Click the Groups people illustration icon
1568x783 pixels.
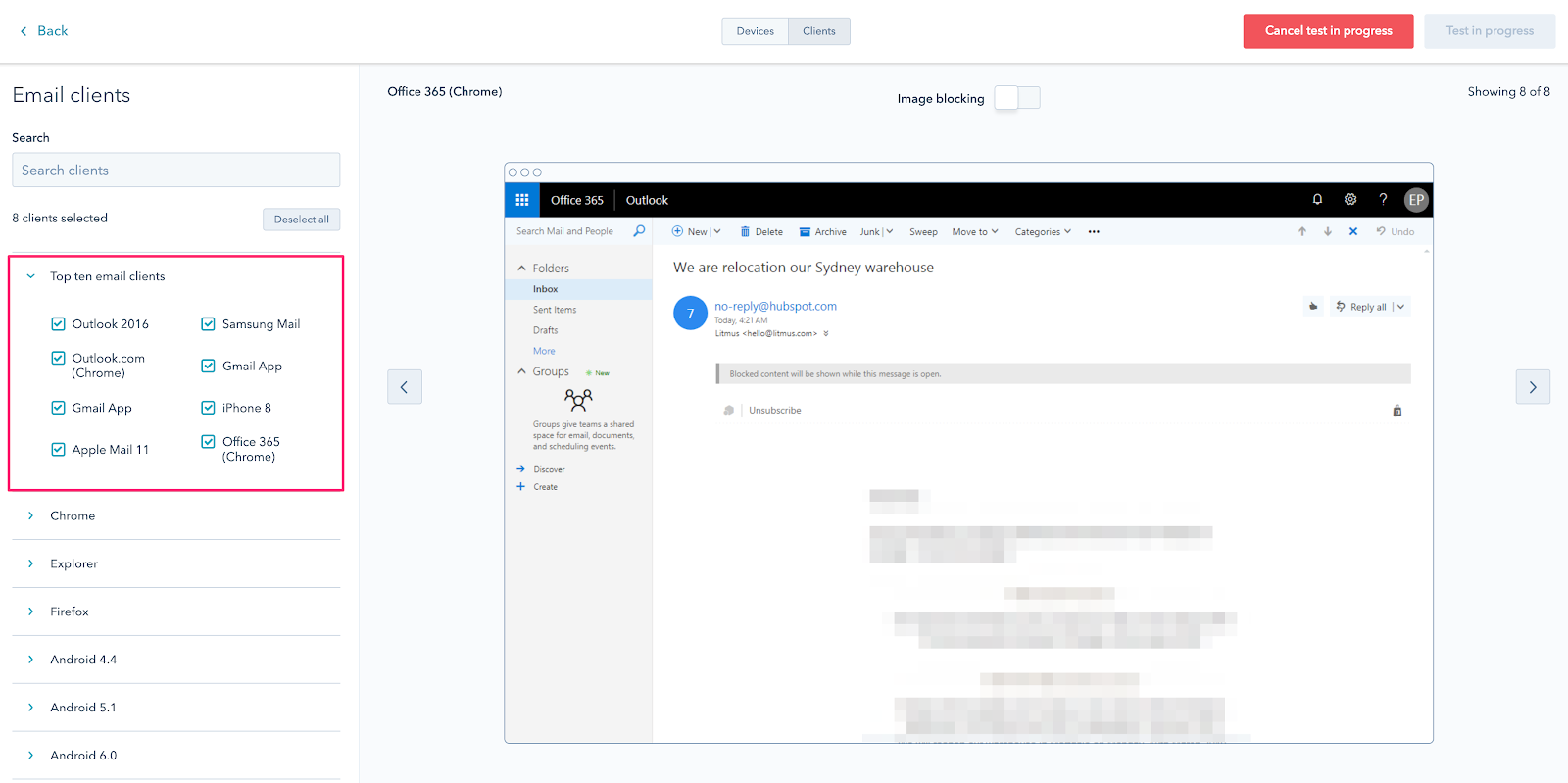click(578, 399)
